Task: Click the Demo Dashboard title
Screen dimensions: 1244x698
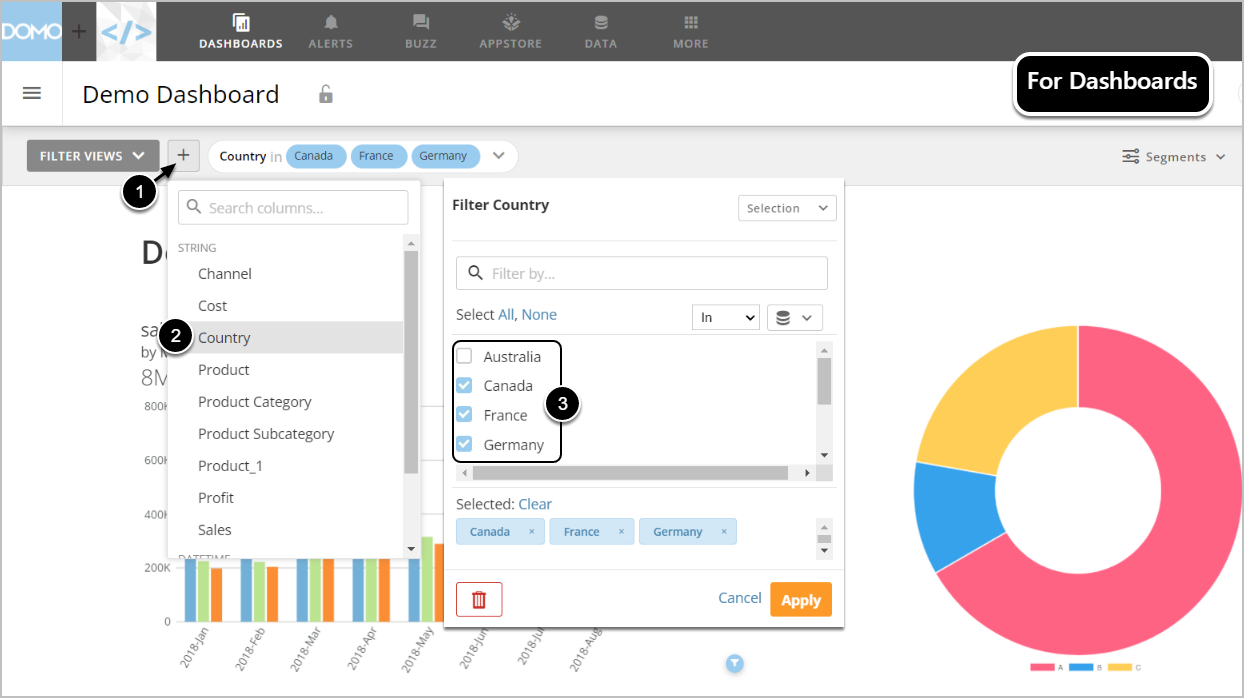Action: click(x=181, y=94)
